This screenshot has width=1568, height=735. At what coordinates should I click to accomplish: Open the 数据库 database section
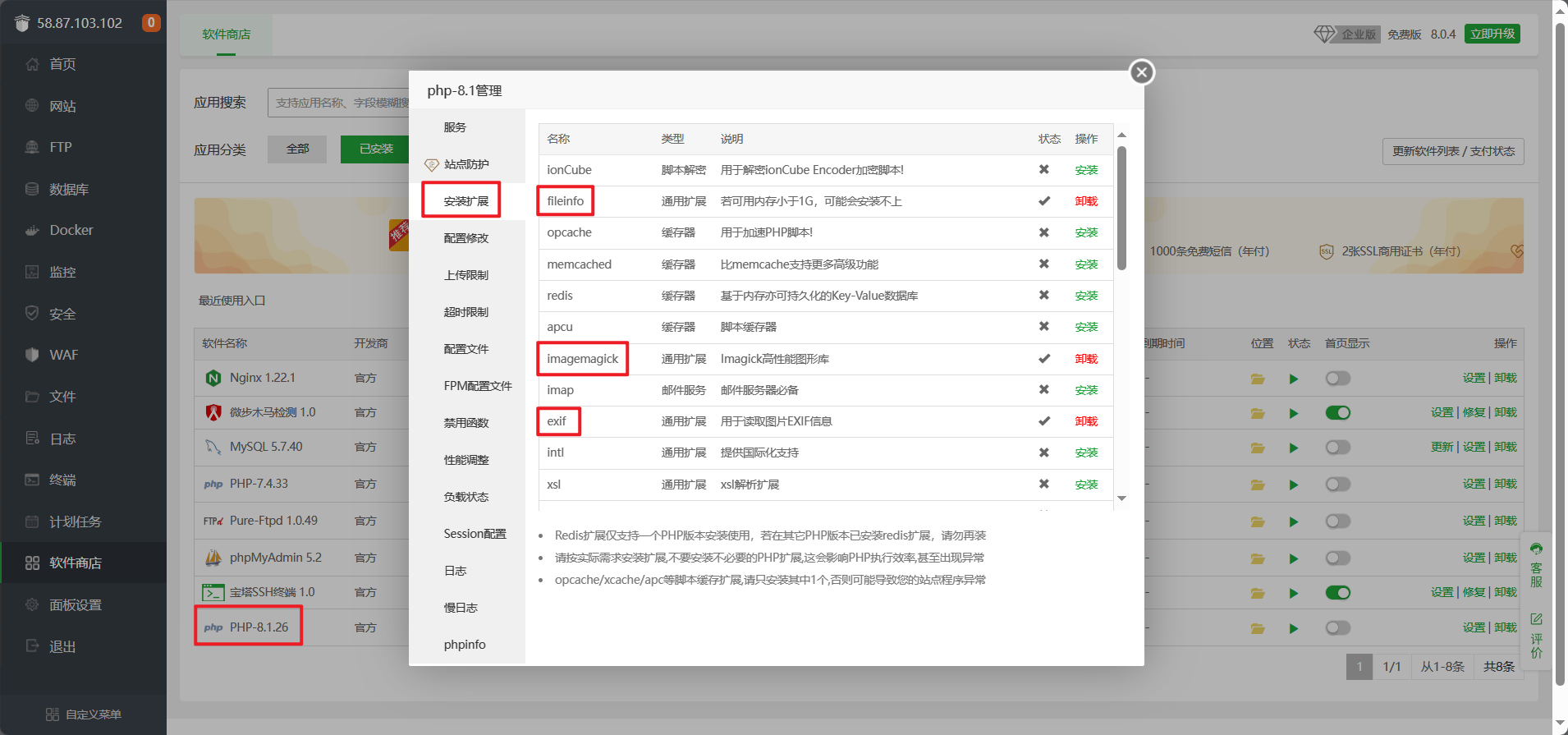69,189
